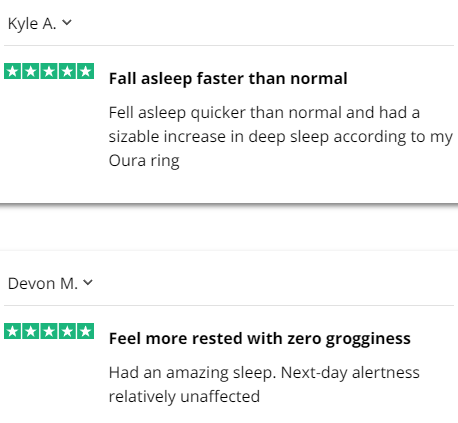The width and height of the screenshot is (458, 423).
Task: Click the Kyle A. reviewer name
Action: (32, 24)
